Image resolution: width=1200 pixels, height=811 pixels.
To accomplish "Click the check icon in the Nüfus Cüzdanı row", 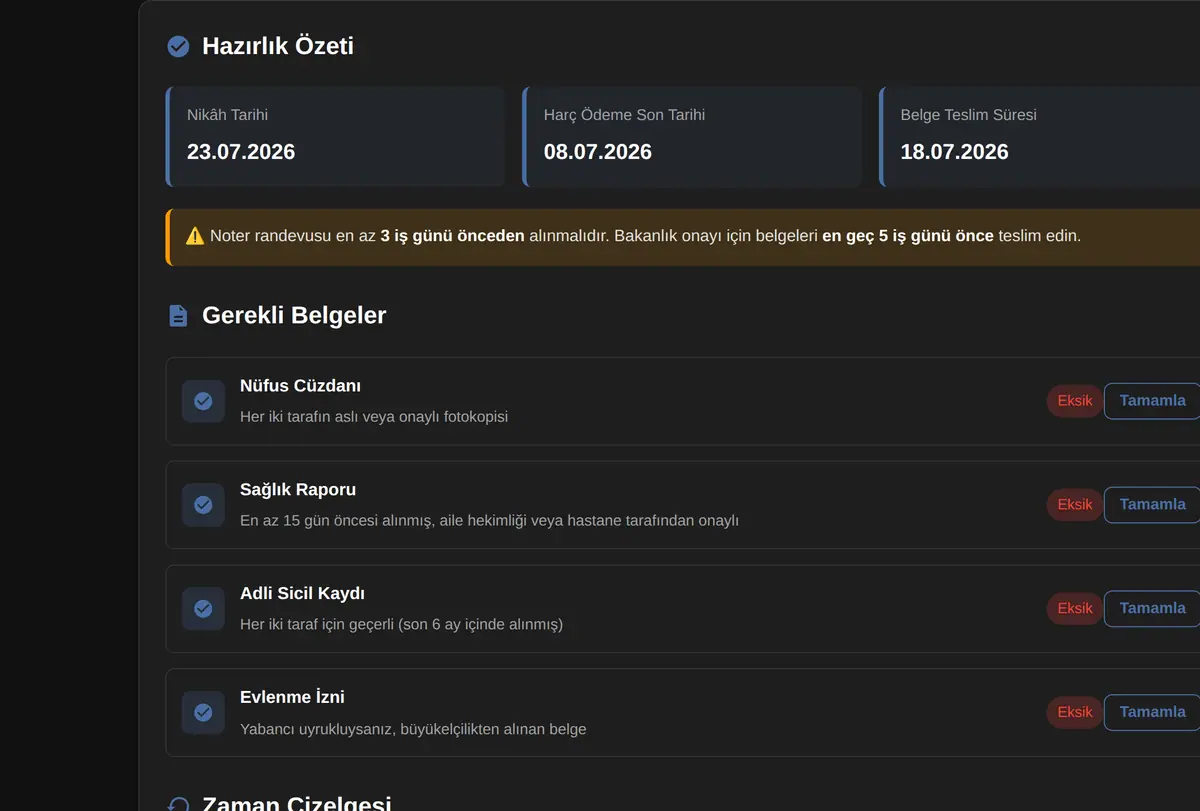I will click(x=203, y=401).
